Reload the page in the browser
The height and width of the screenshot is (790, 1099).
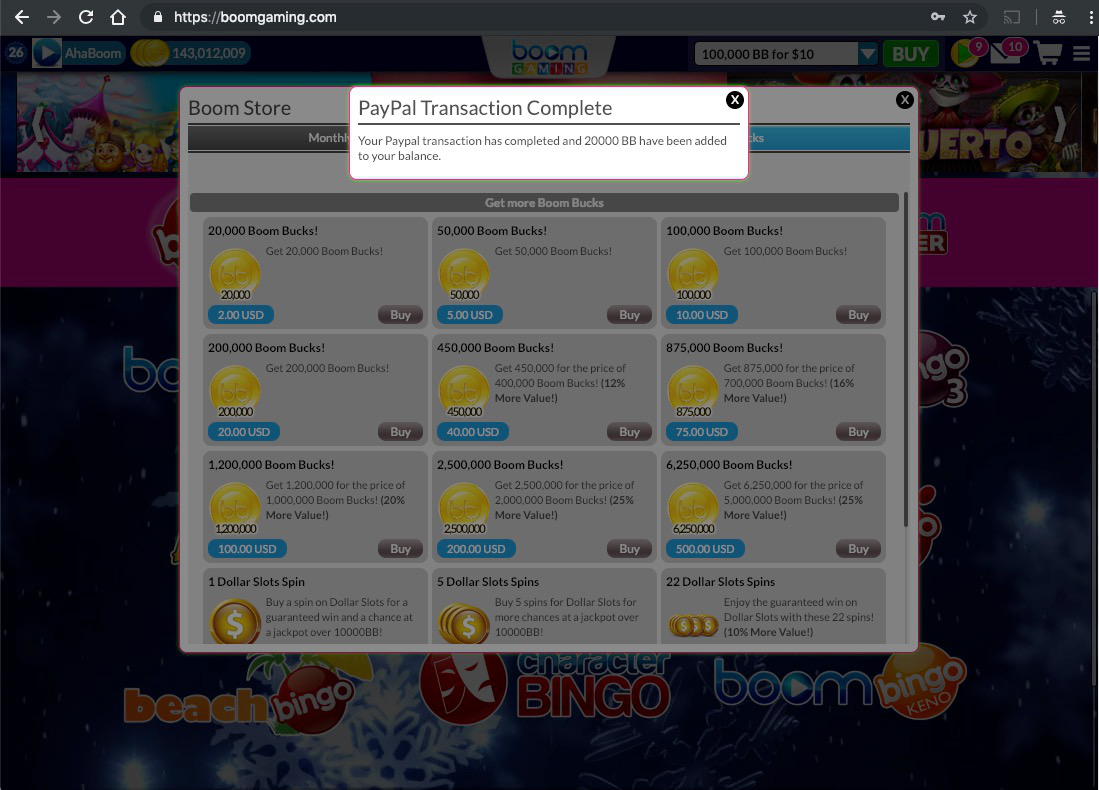point(86,17)
